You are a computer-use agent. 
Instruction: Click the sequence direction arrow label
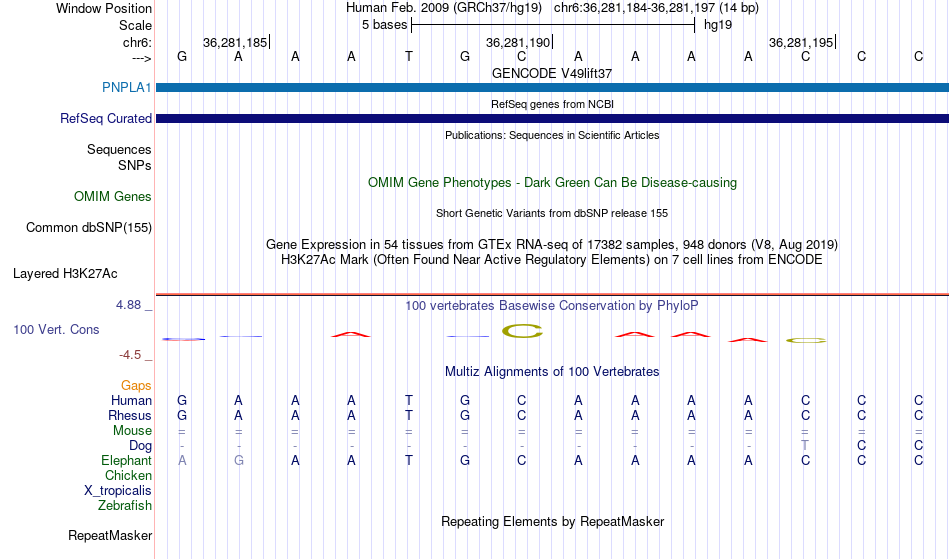(142, 58)
